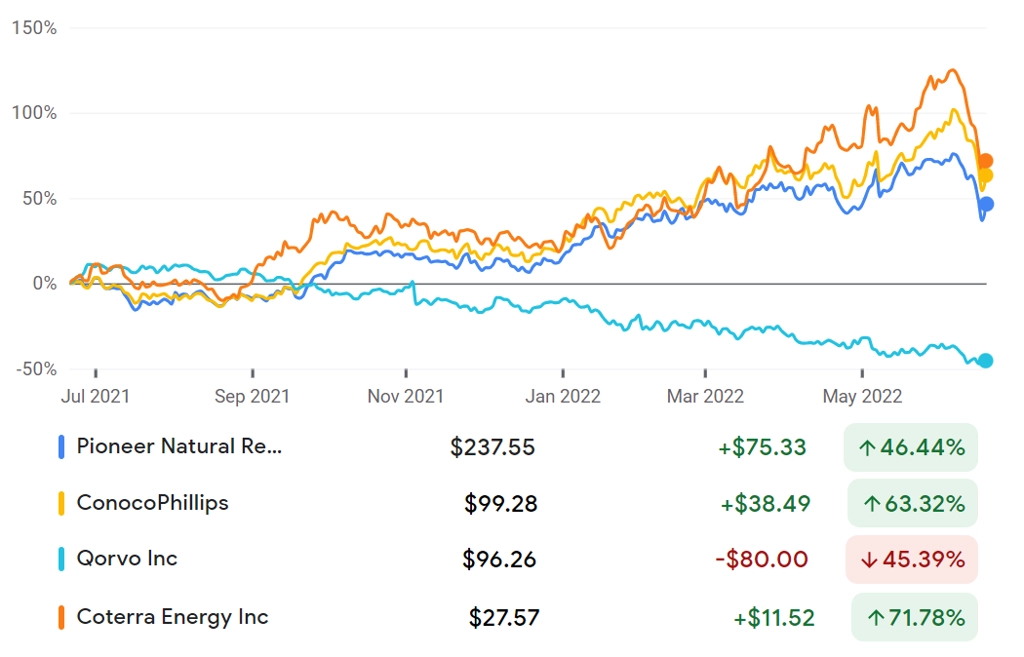The image size is (1024, 657).
Task: Click the $99.28 price value
Action: pyautogui.click(x=501, y=504)
